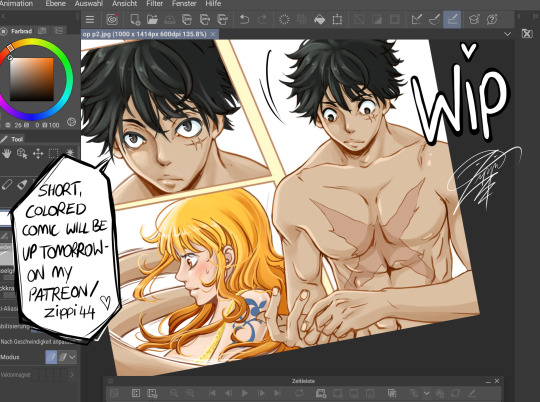Image resolution: width=540 pixels, height=402 pixels.
Task: Click the Fill paint bucket icon
Action: click(x=320, y=20)
